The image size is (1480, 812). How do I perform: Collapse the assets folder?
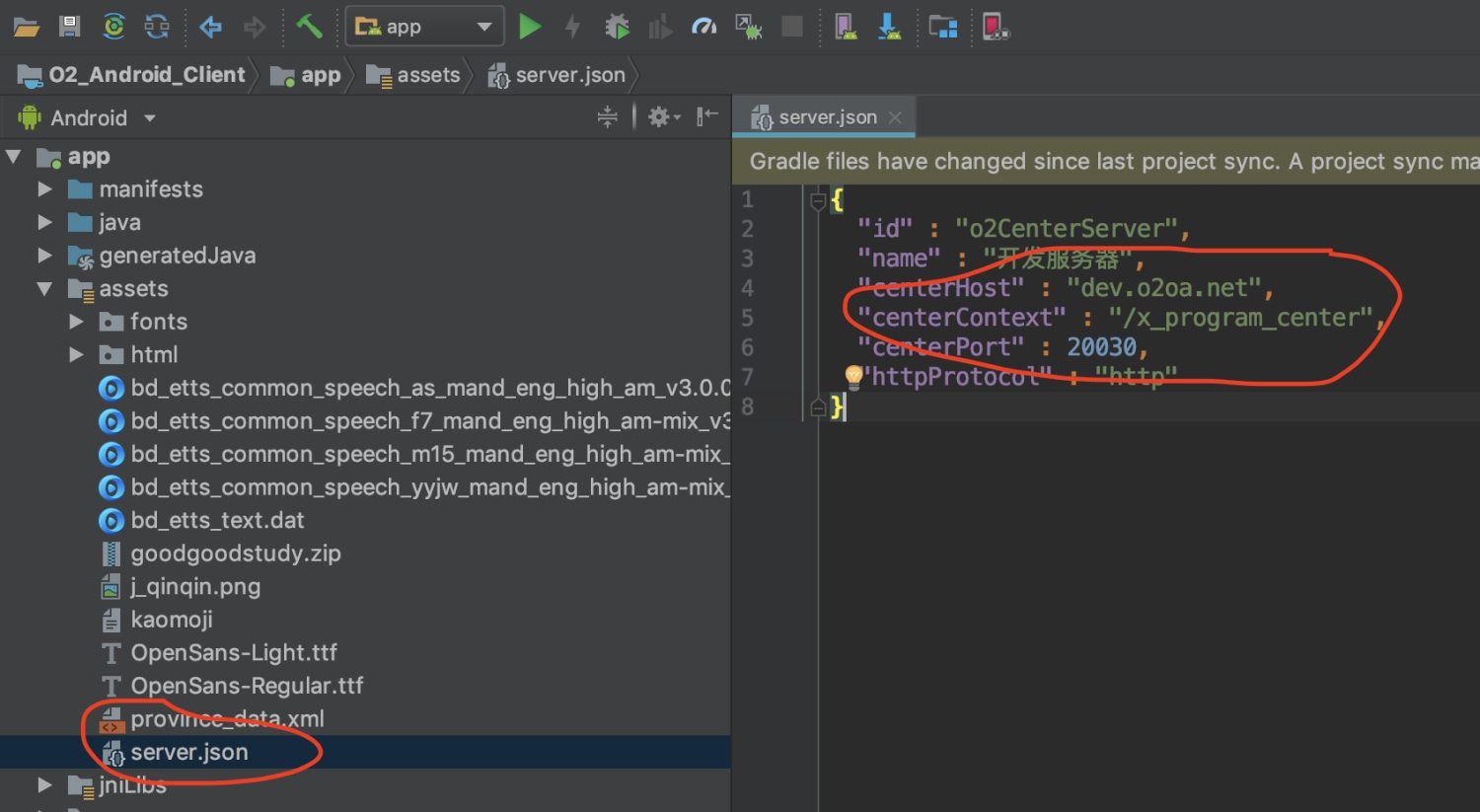pyautogui.click(x=44, y=288)
